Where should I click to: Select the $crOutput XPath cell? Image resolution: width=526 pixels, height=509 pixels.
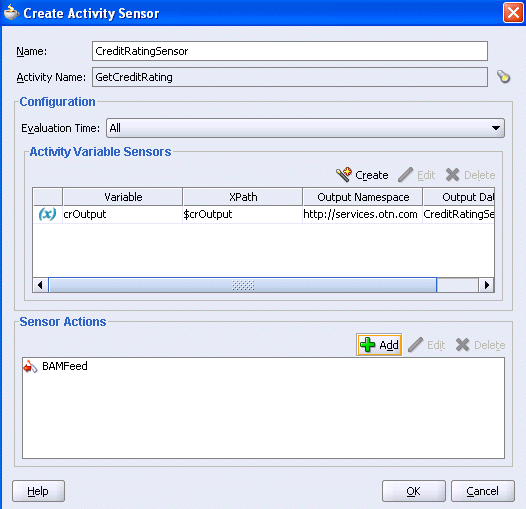243,214
